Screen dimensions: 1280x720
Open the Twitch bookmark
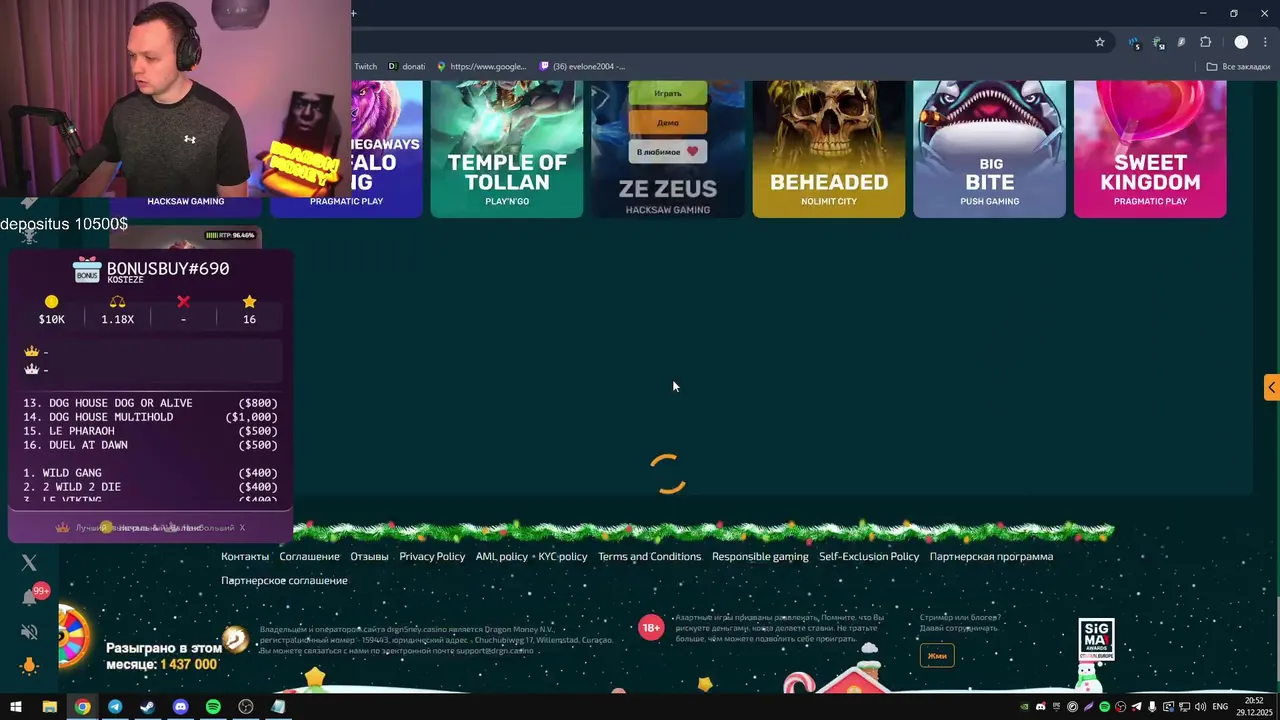(x=365, y=67)
